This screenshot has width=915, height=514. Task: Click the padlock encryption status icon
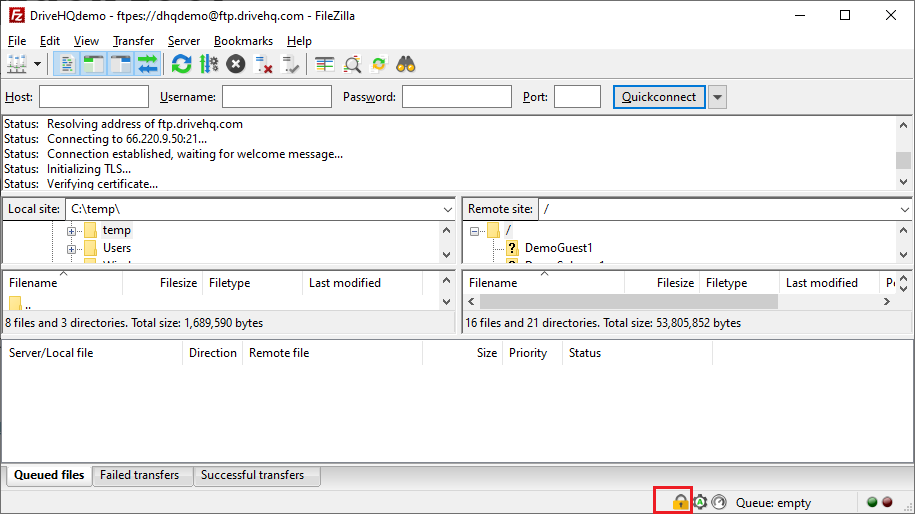click(680, 502)
